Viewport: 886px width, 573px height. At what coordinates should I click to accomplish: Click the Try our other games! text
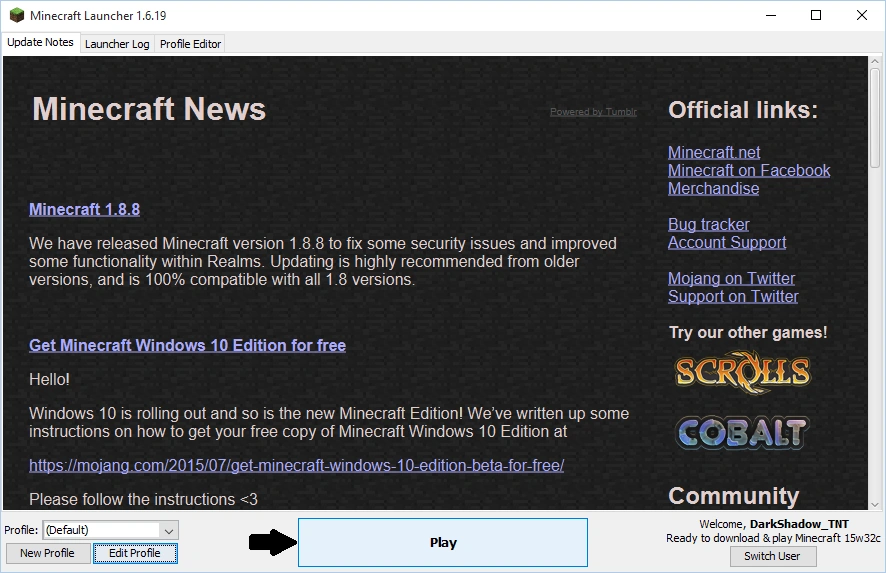(748, 332)
